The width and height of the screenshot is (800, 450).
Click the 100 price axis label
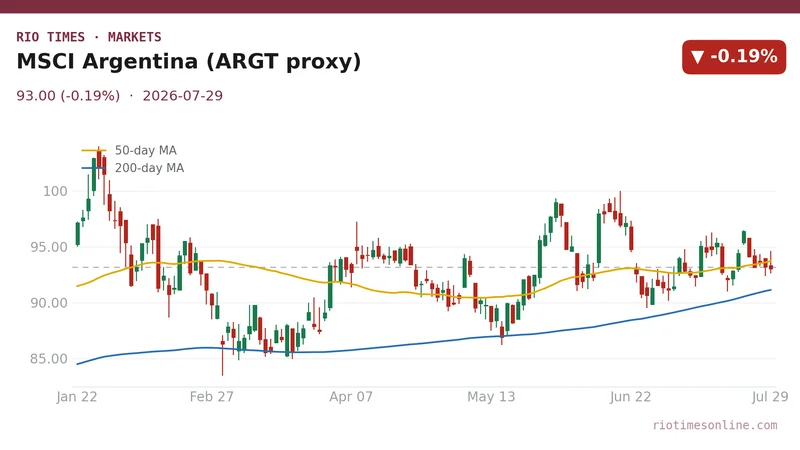(55, 191)
